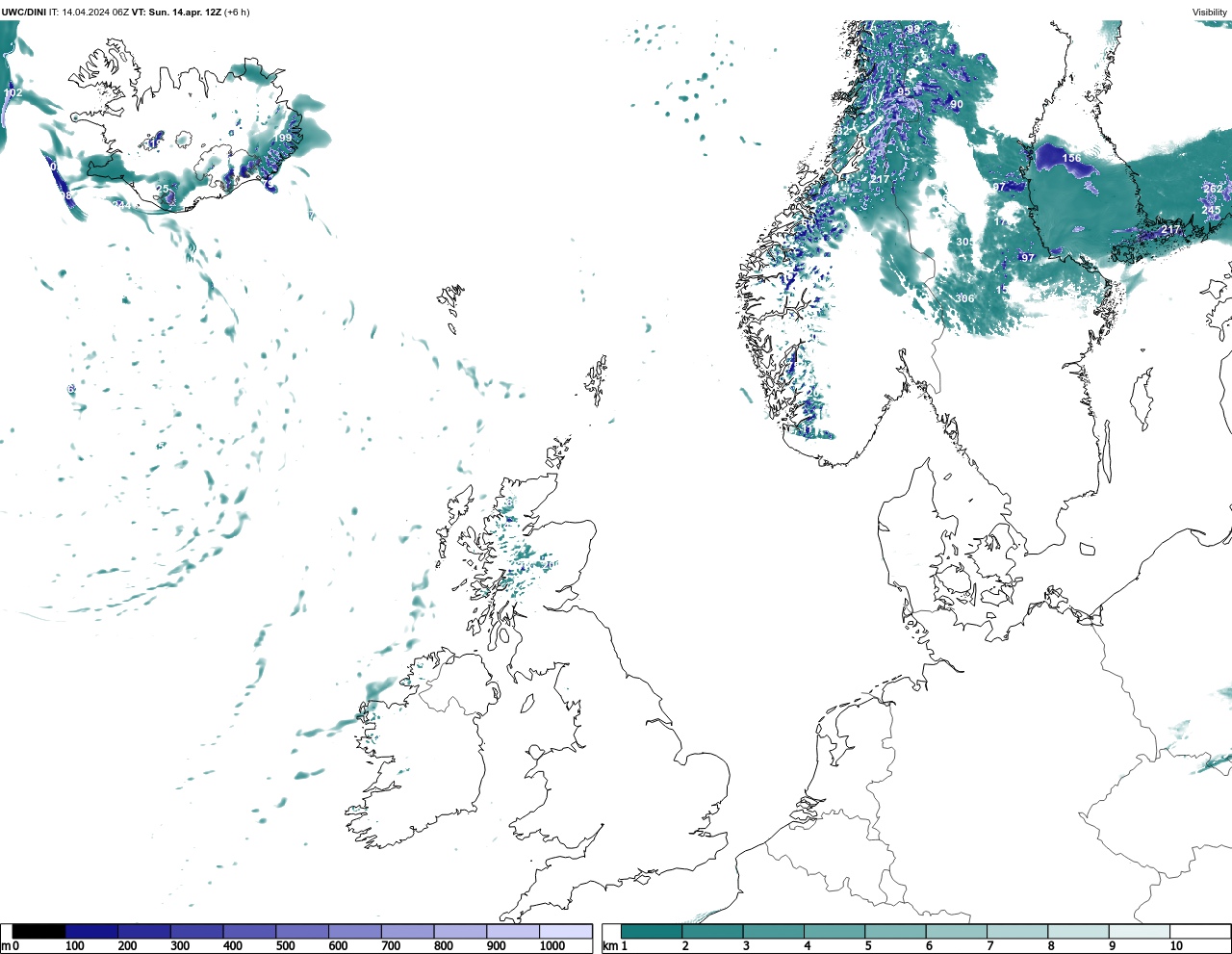
Task: Click the '5' km legend tick label
Action: point(868,946)
